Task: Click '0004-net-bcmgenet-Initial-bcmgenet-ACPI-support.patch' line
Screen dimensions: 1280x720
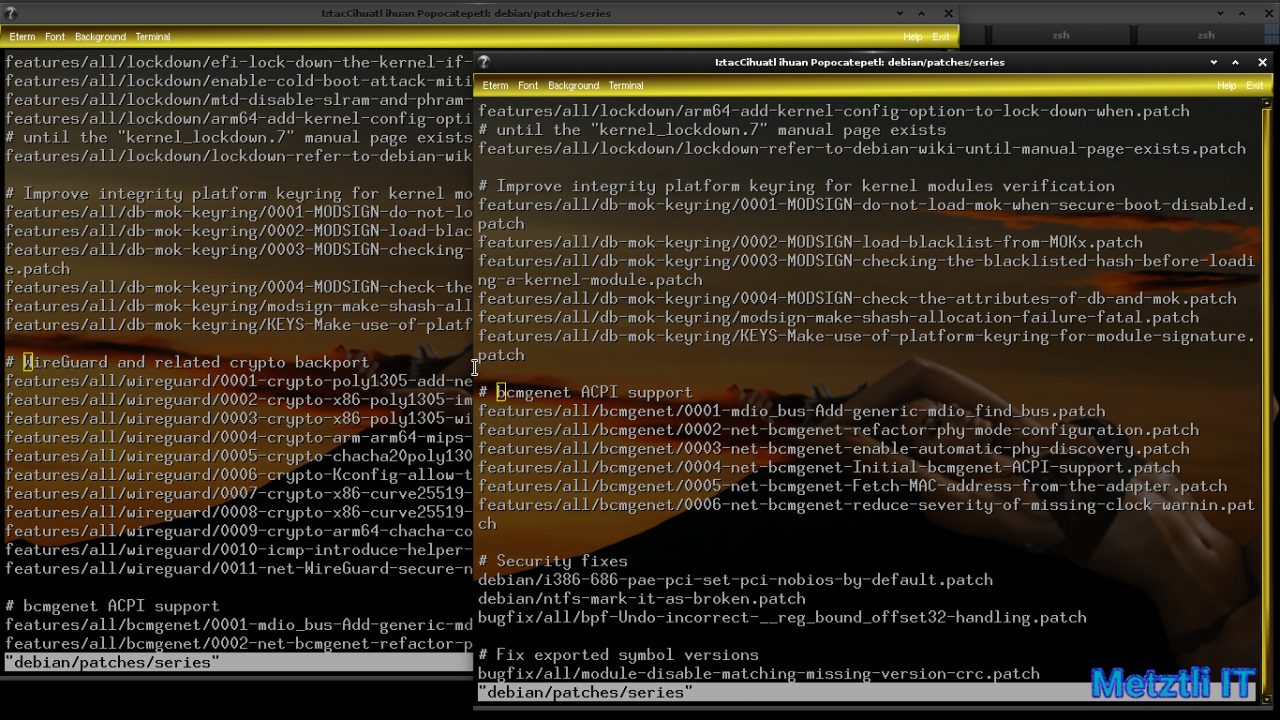Action: tap(829, 467)
